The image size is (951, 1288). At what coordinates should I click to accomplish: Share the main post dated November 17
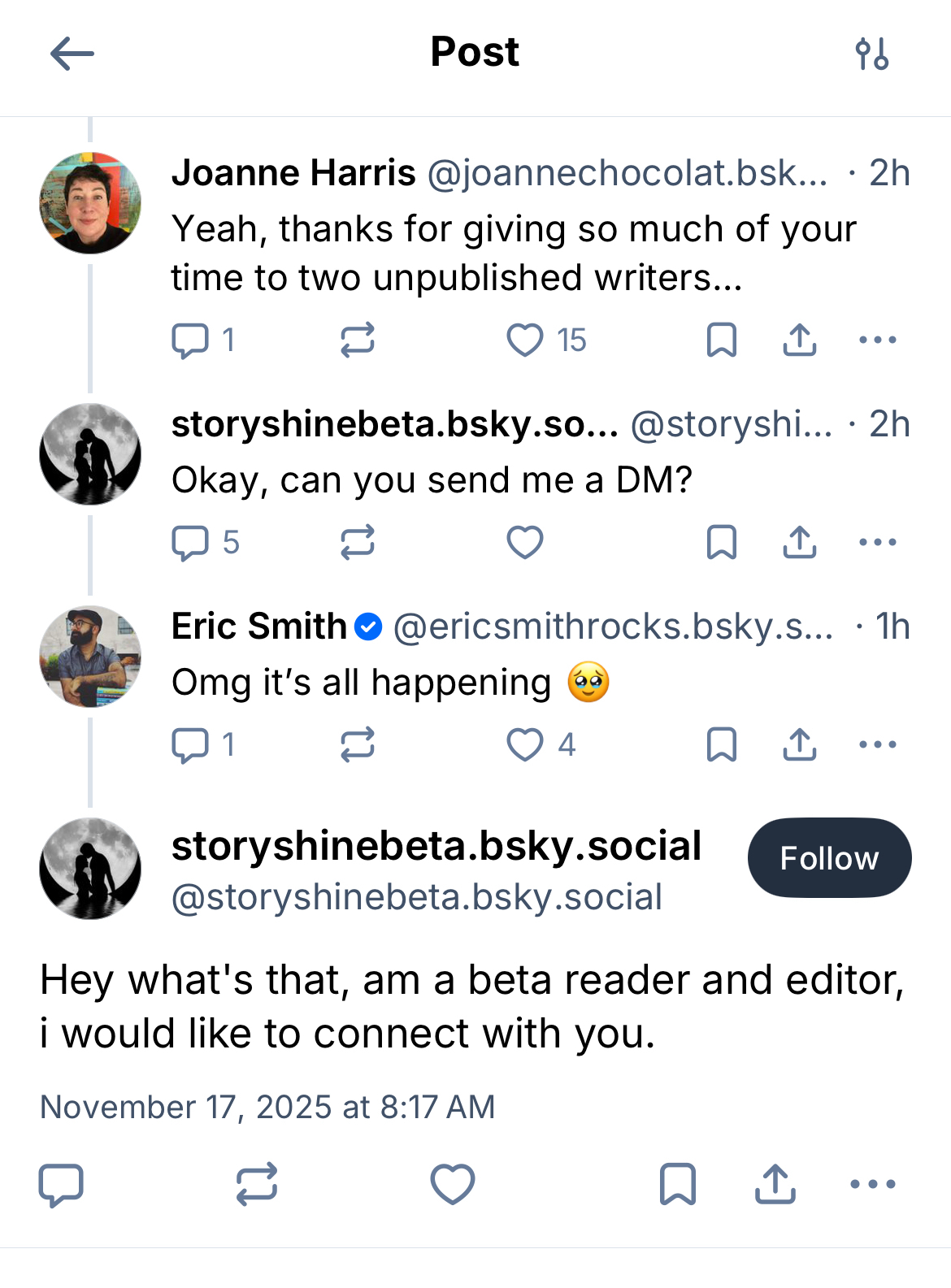pos(775,1184)
